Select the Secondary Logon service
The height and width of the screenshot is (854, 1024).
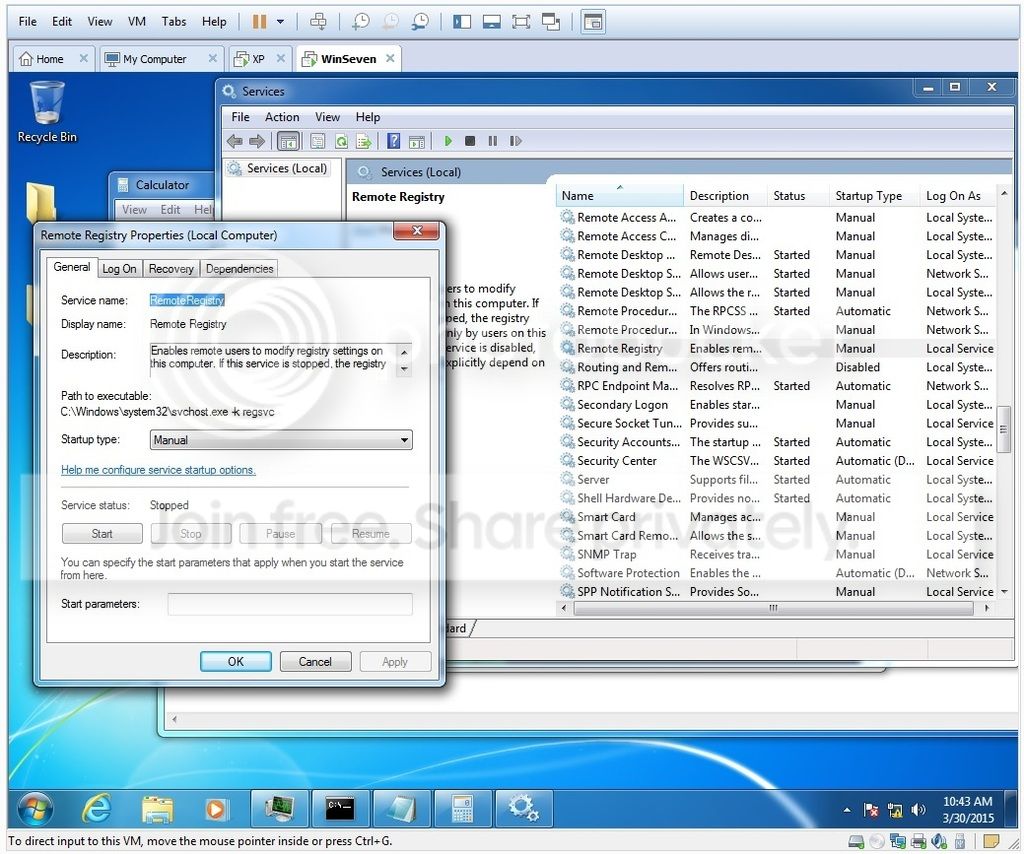(x=777, y=405)
